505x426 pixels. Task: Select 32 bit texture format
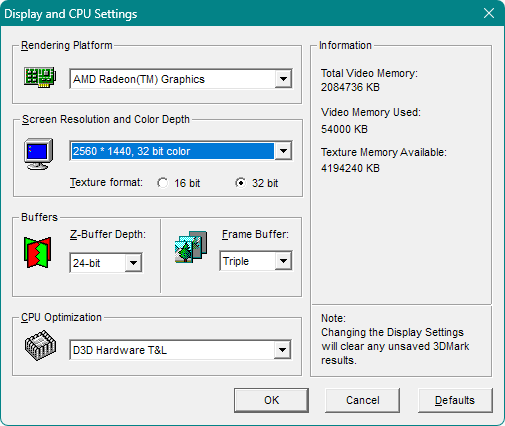click(240, 183)
